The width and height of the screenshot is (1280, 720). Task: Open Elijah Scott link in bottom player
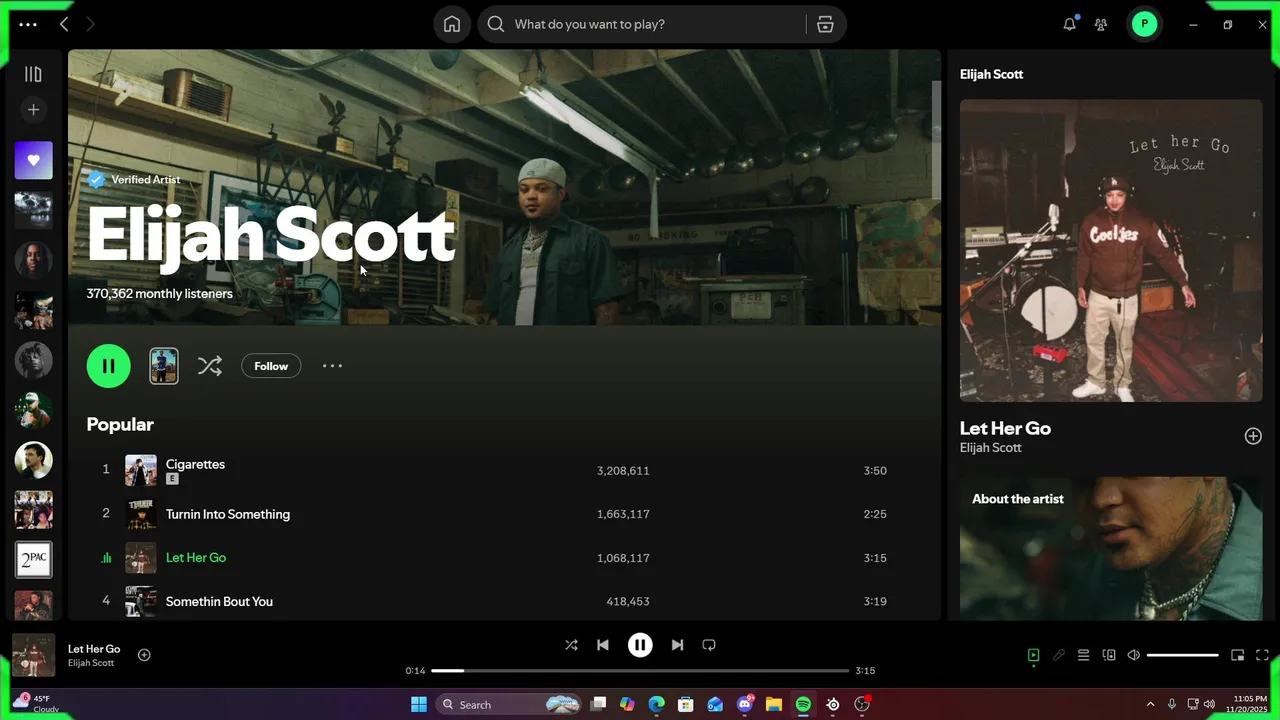pos(91,663)
